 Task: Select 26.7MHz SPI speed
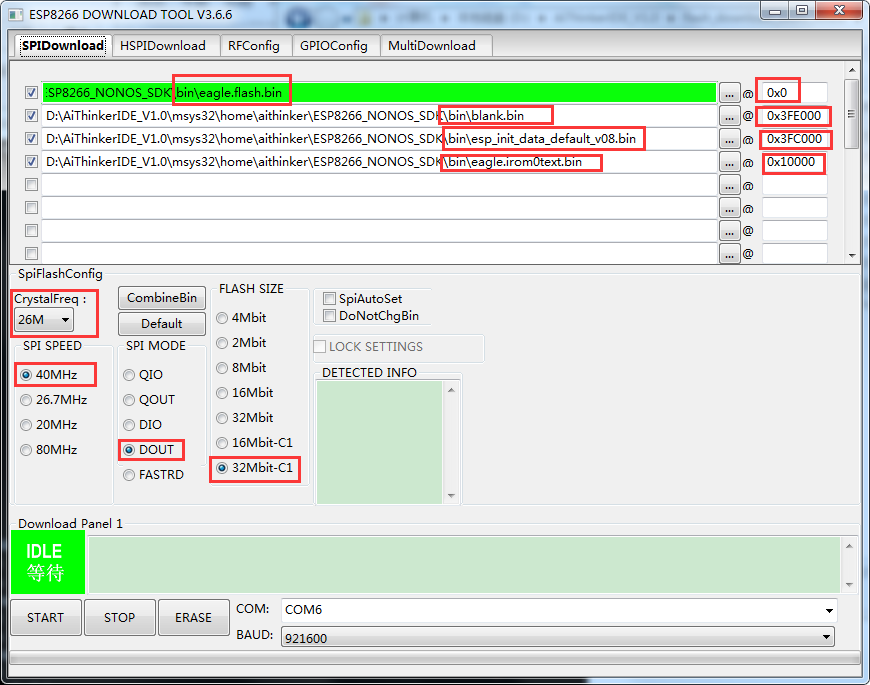pyautogui.click(x=26, y=400)
